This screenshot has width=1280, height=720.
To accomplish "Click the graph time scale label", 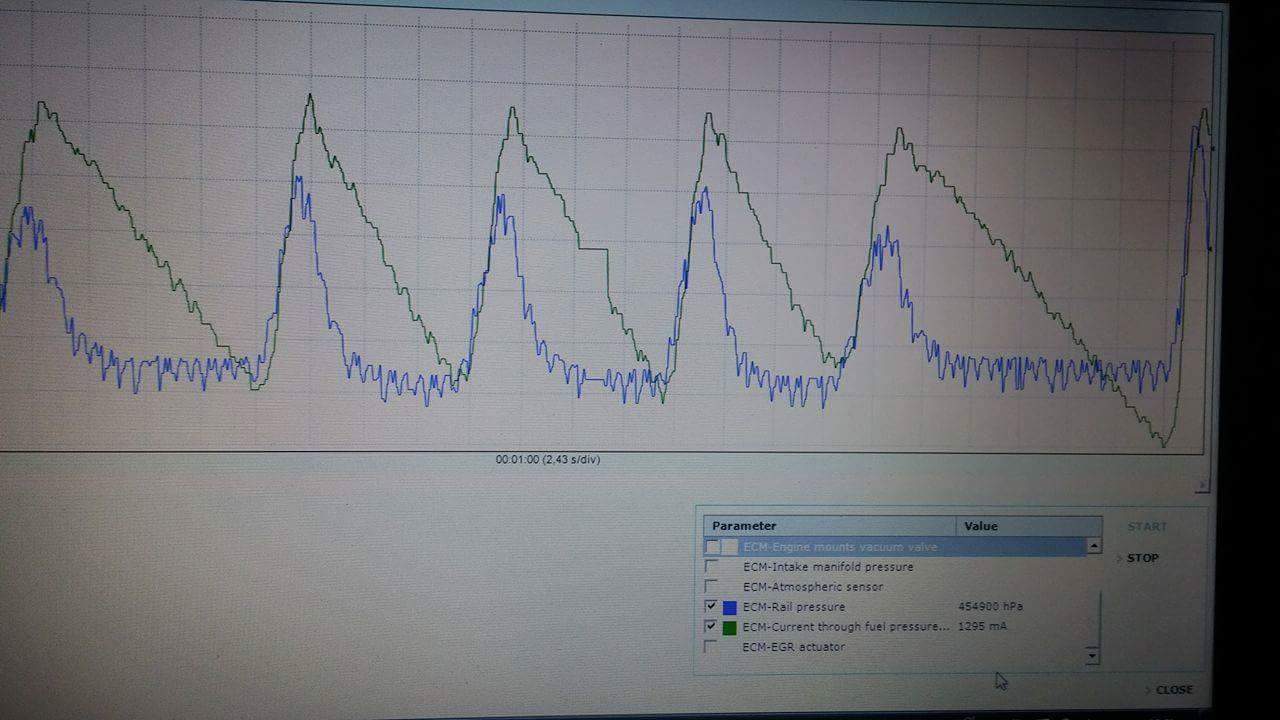I will 548,460.
